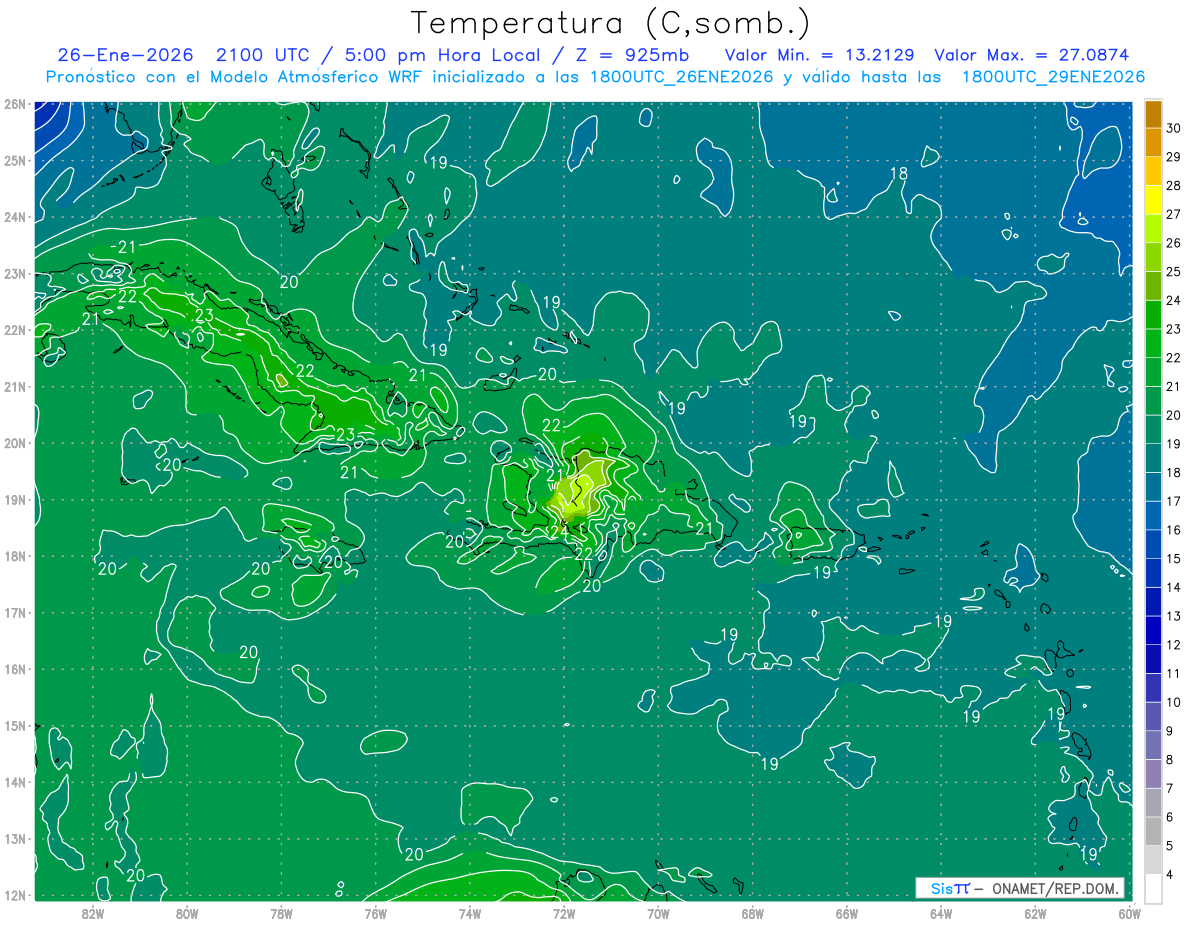Click 'Valor Max. = 27.0874' text
The height and width of the screenshot is (927, 1200).
[1032, 55]
